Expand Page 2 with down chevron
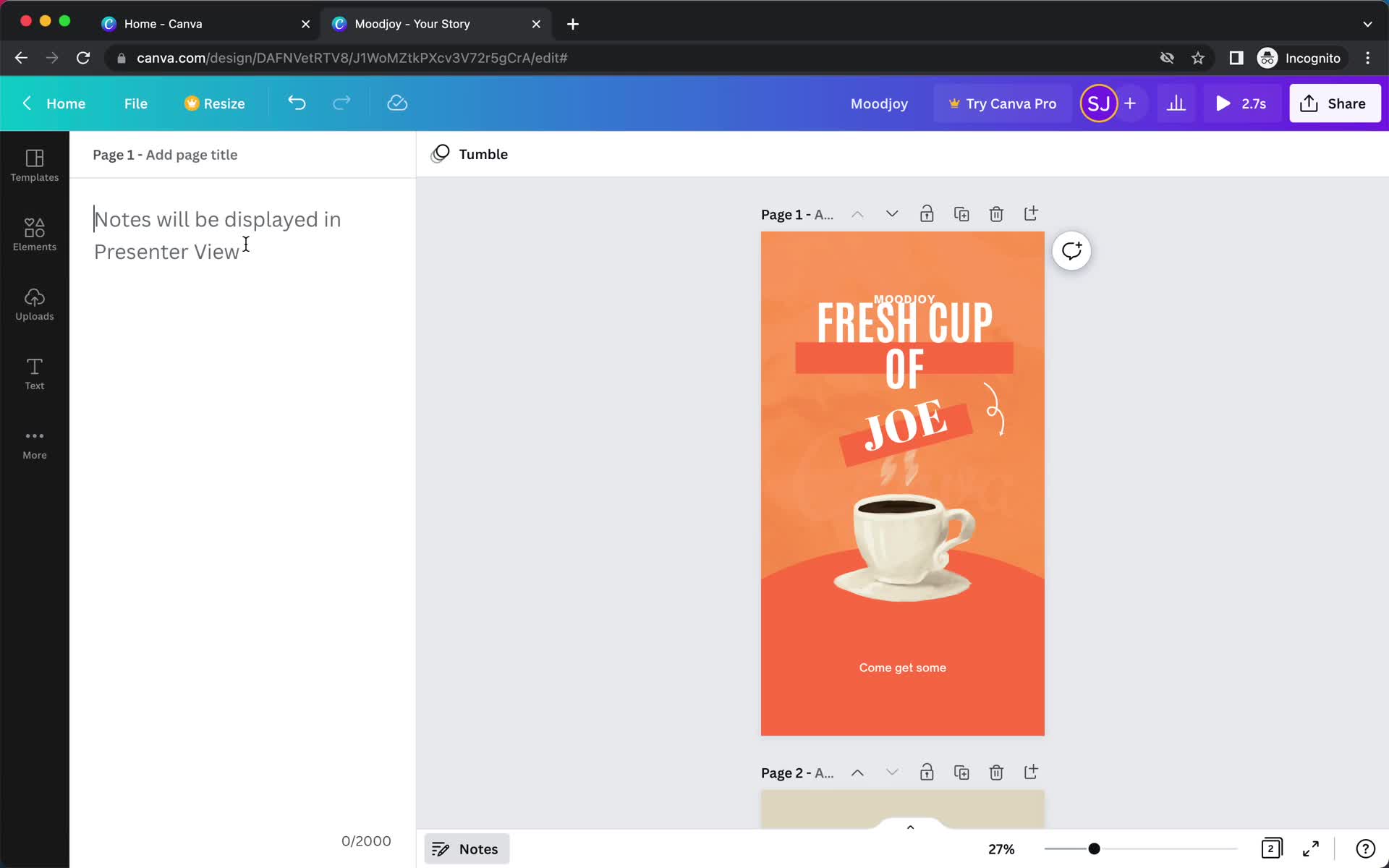1389x868 pixels. coord(891,772)
